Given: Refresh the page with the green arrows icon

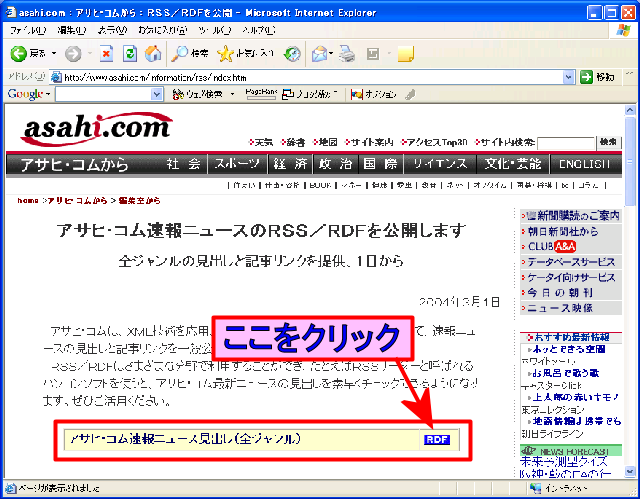Looking at the screenshot, I should click(x=130, y=53).
